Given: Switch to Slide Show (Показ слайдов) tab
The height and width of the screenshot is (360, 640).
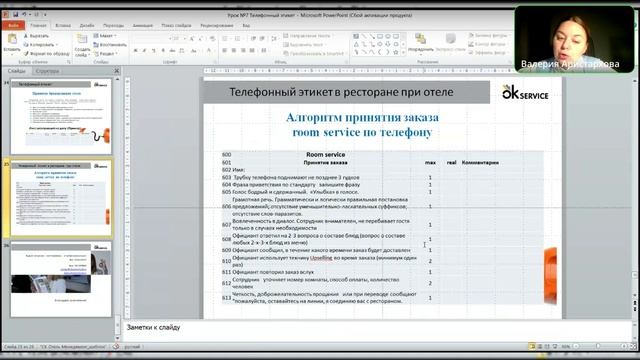Looking at the screenshot, I should 176,25.
